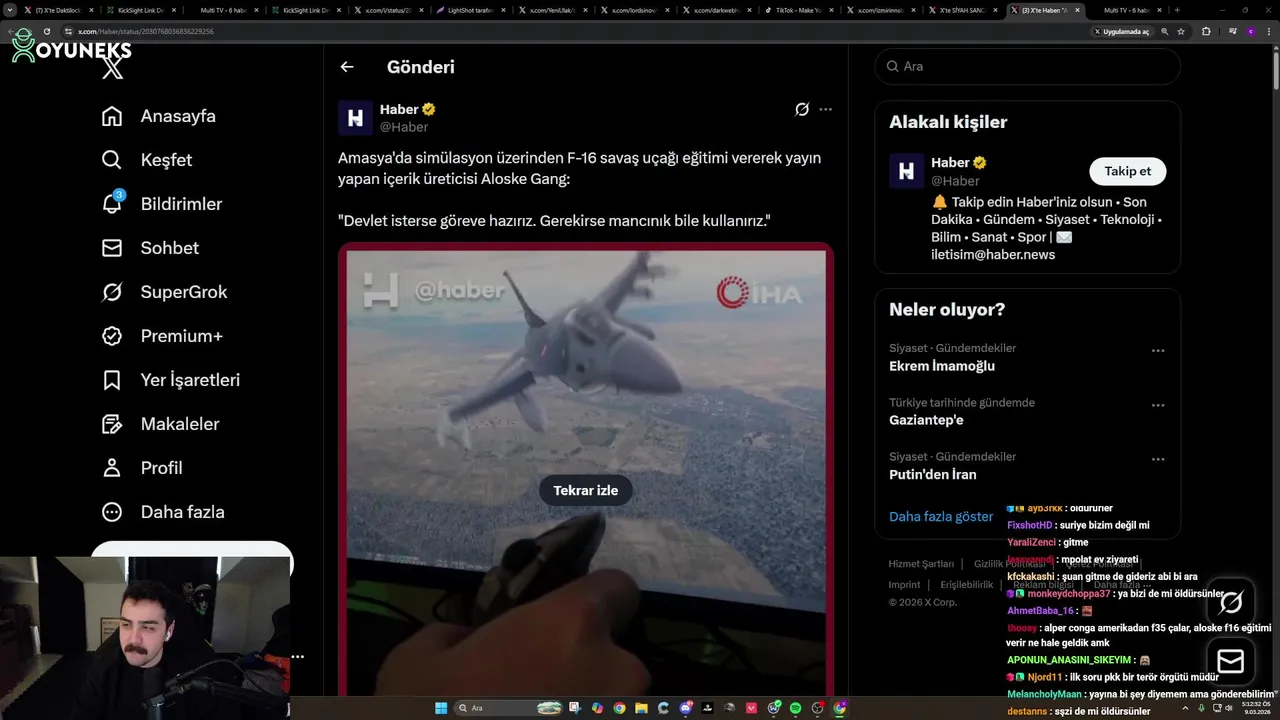Open Sohbet messages envelope
The image size is (1280, 720).
coord(112,248)
